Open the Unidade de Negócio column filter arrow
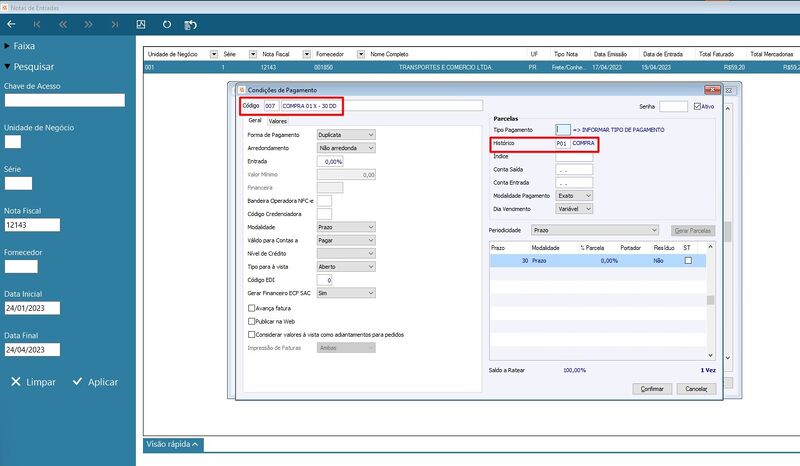This screenshot has width=800, height=466. [x=214, y=54]
